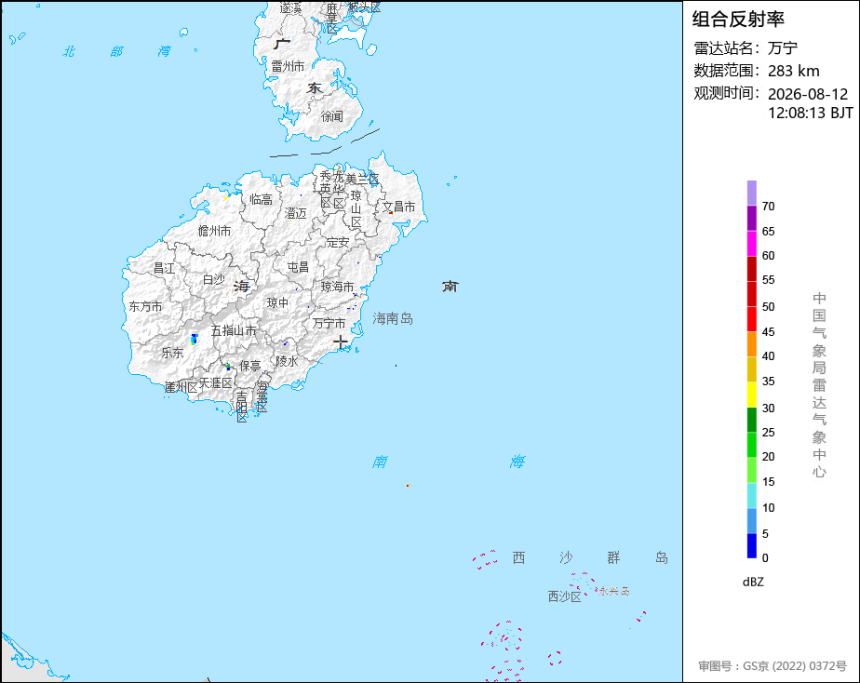Click the observation time 12:08:13 BJT

810,113
